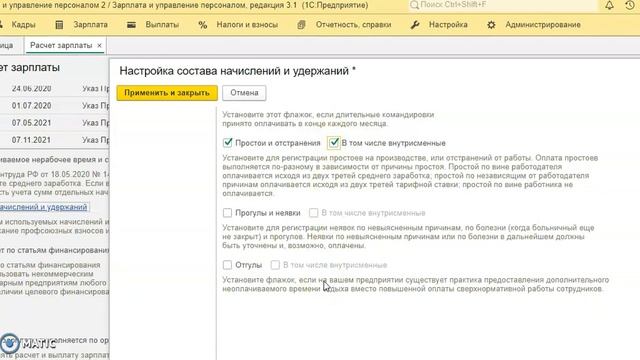Click the Отгулы label text
The width and height of the screenshot is (640, 360).
[x=249, y=265]
